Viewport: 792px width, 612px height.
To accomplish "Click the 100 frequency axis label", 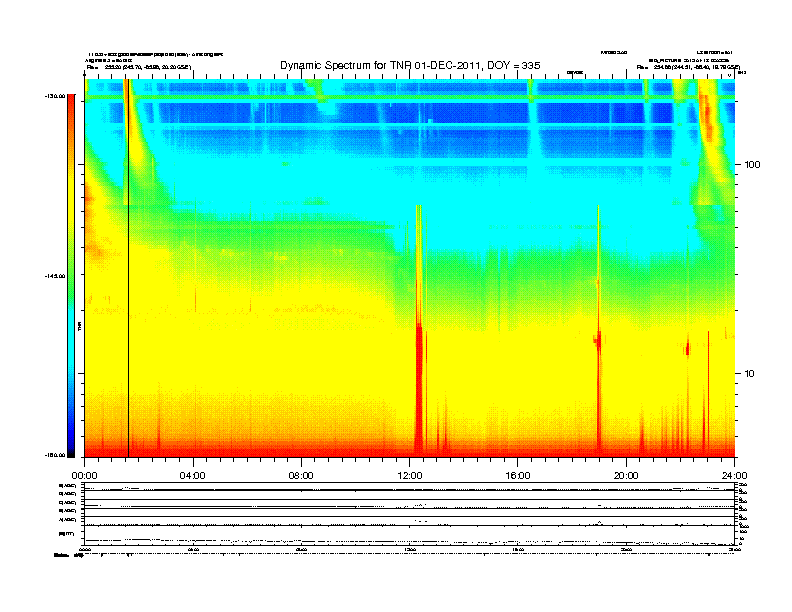I will coord(752,165).
